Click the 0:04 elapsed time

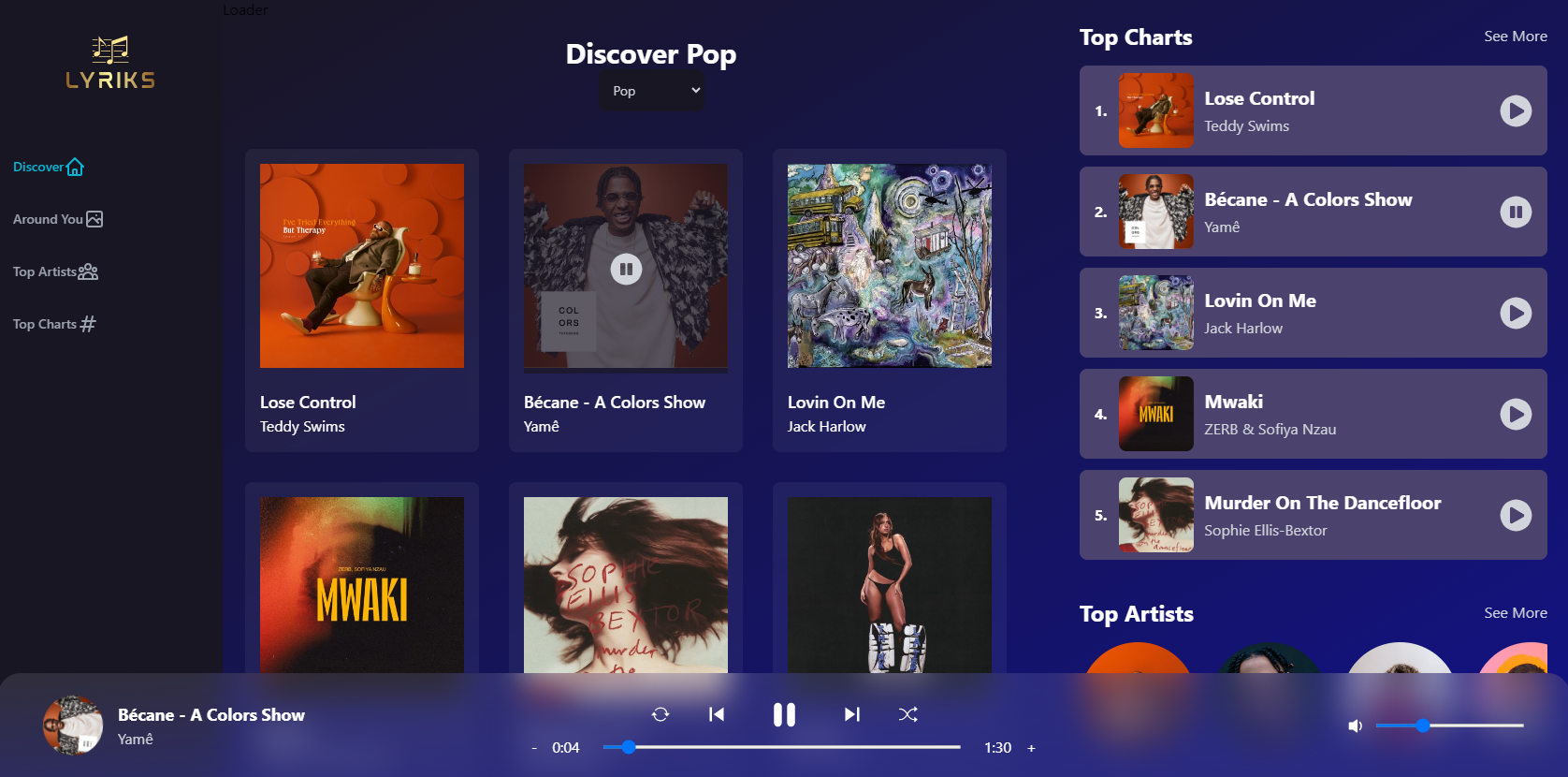coord(566,748)
